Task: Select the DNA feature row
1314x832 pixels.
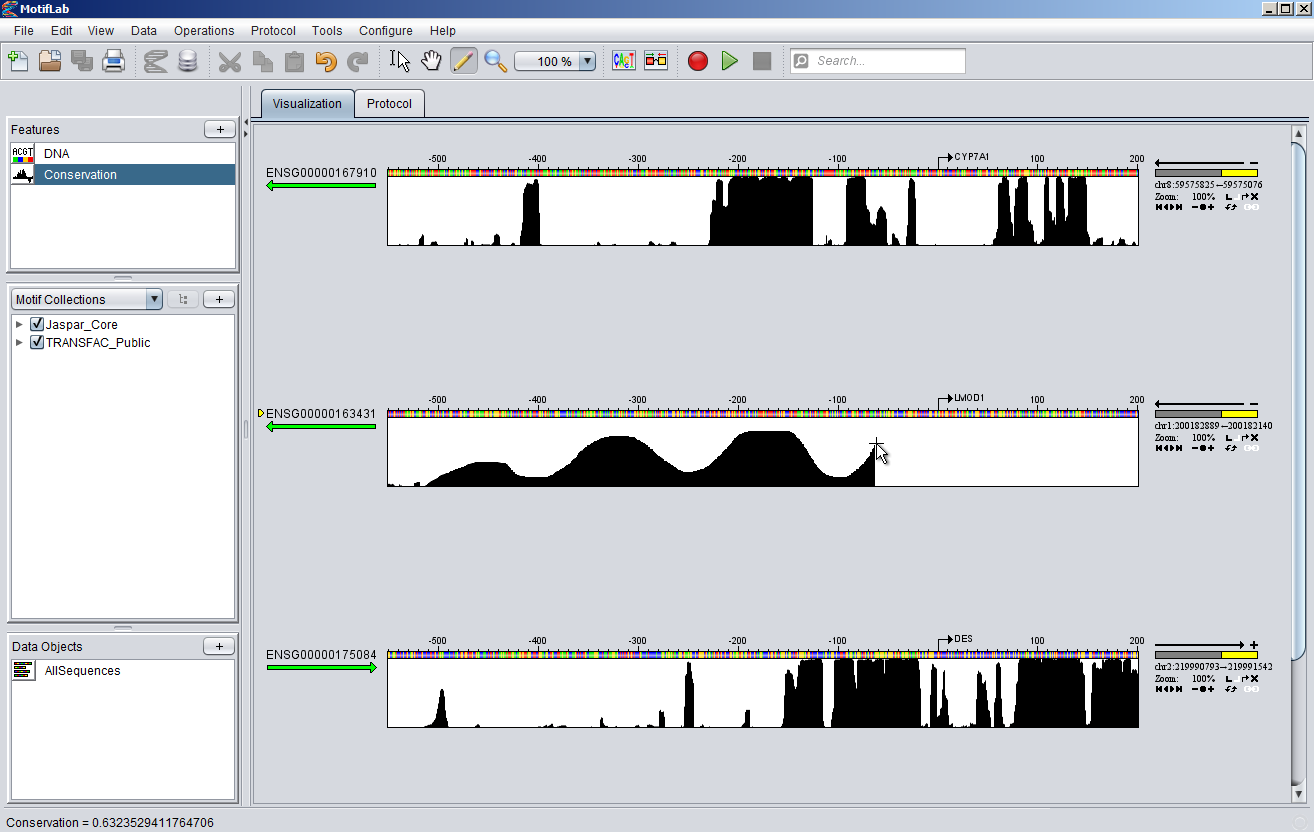Action: click(123, 154)
